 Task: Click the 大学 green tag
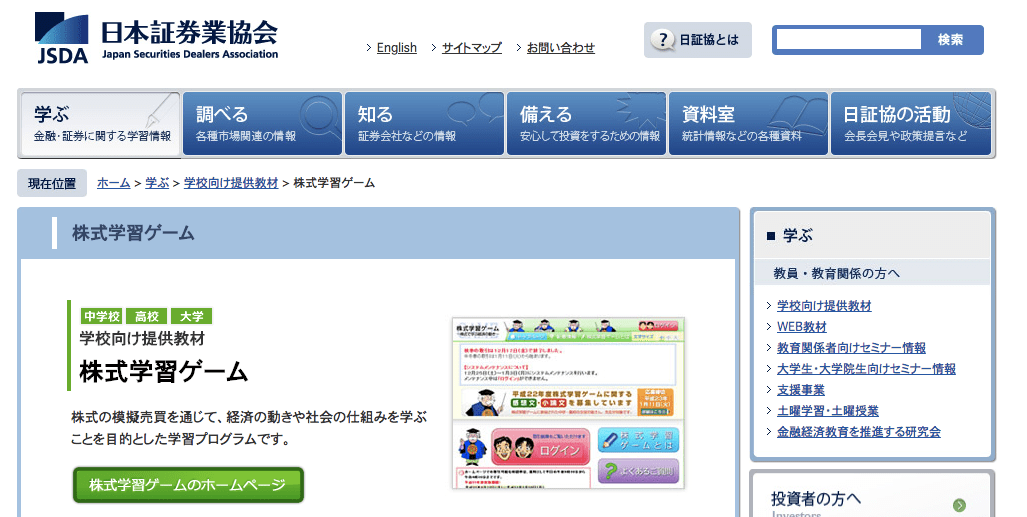tap(191, 316)
